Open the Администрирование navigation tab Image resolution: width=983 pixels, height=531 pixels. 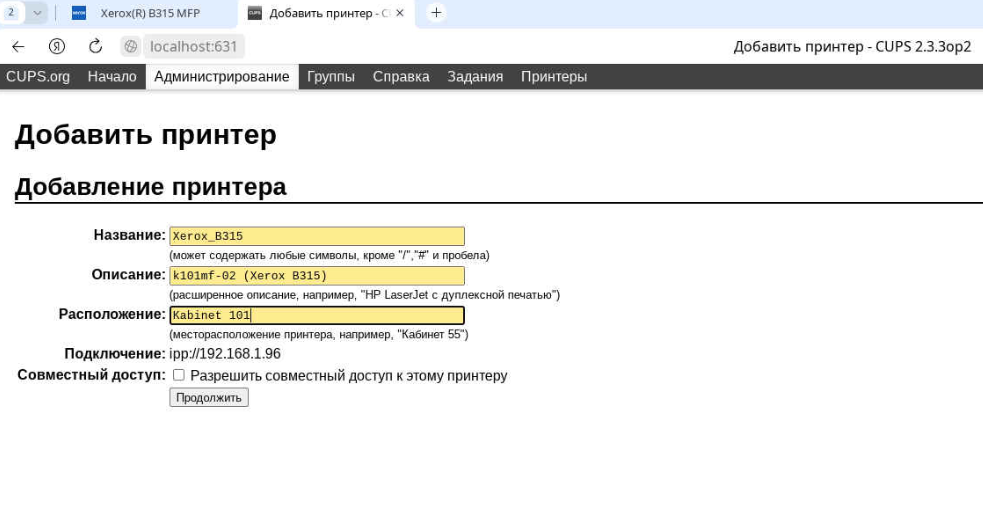222,76
